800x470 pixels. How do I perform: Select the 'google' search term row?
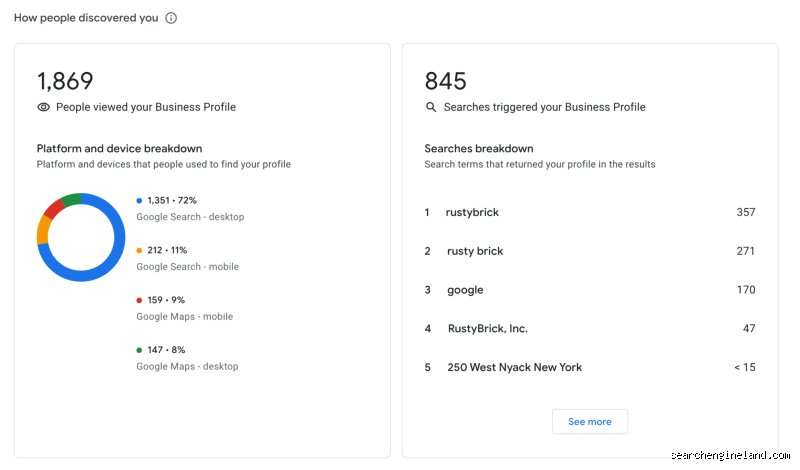pos(590,290)
